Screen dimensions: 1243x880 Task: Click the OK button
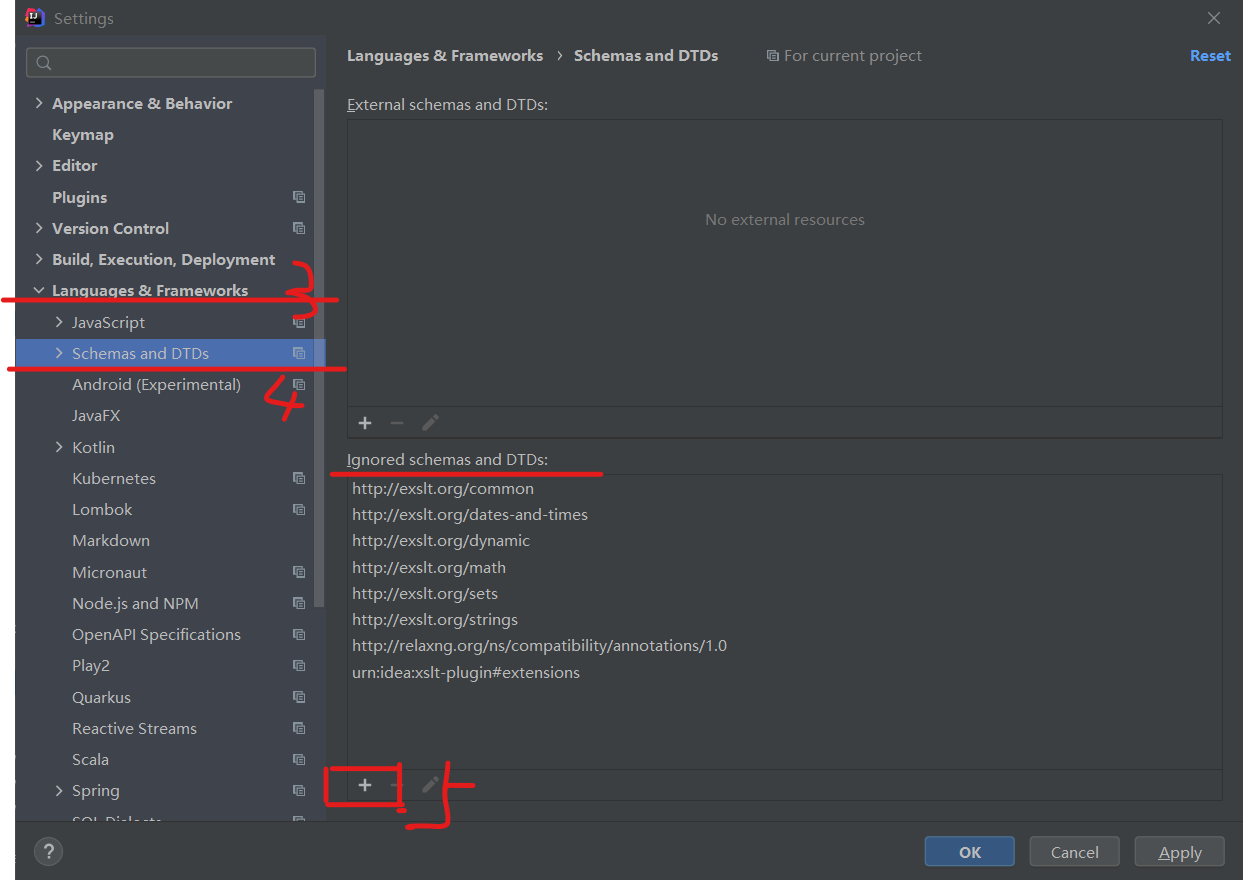pos(970,852)
